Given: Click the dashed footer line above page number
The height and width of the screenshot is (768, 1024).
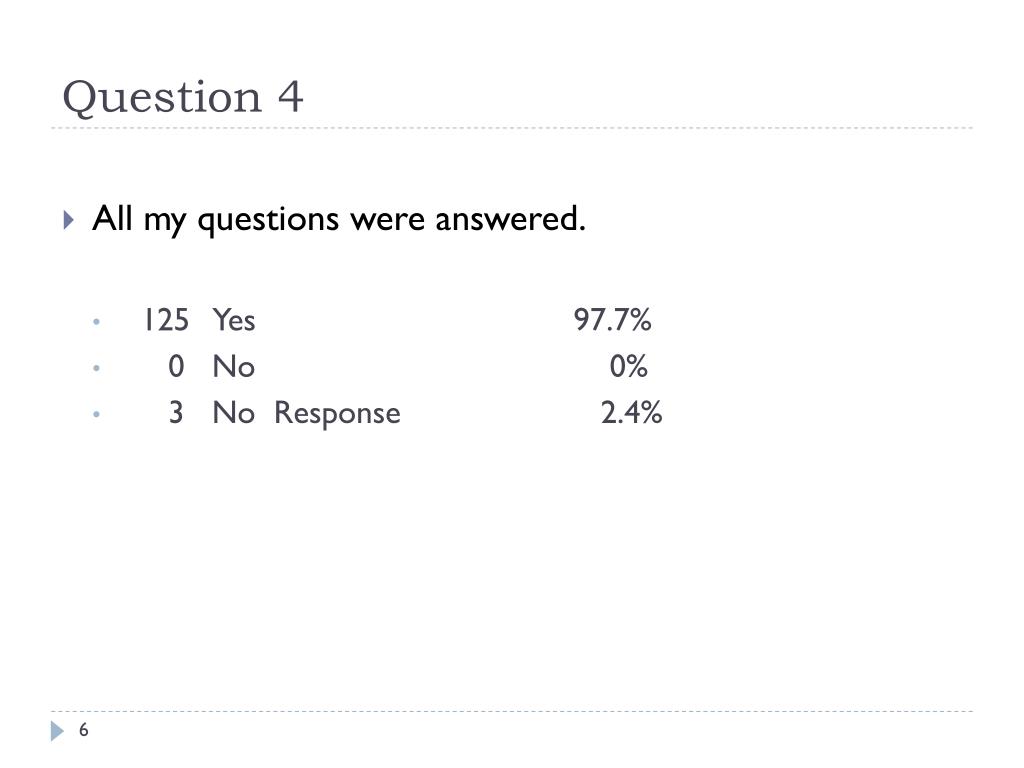Looking at the screenshot, I should click(512, 711).
